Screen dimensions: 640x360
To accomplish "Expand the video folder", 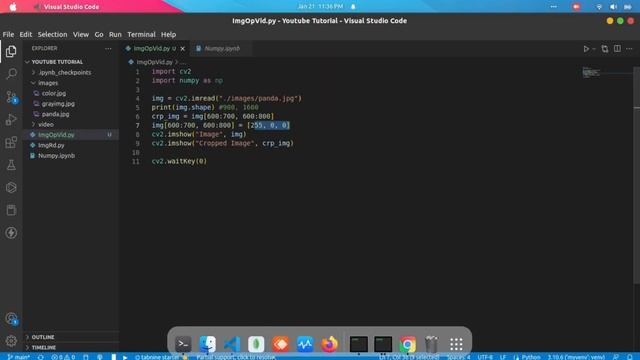I will point(71,124).
